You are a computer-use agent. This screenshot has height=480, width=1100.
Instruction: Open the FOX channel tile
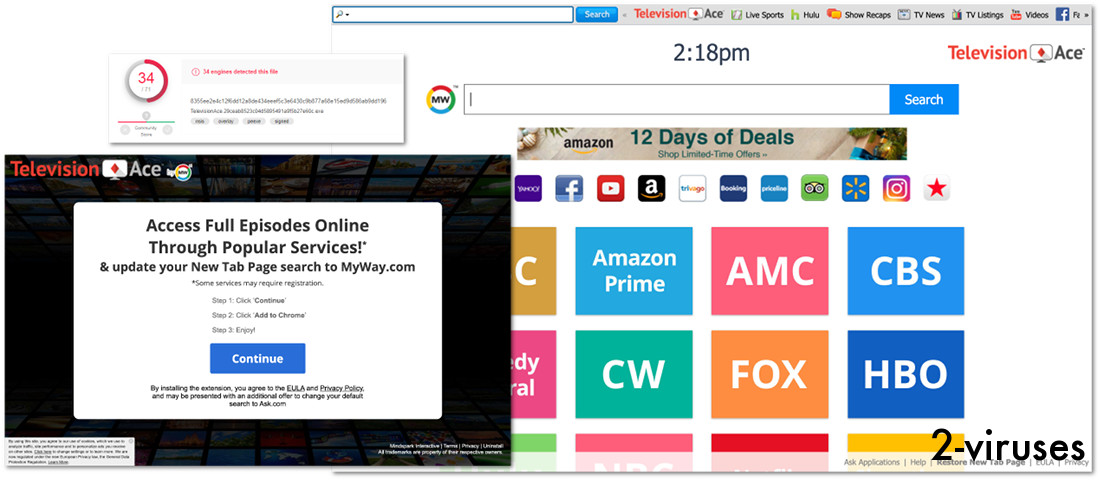tap(770, 374)
